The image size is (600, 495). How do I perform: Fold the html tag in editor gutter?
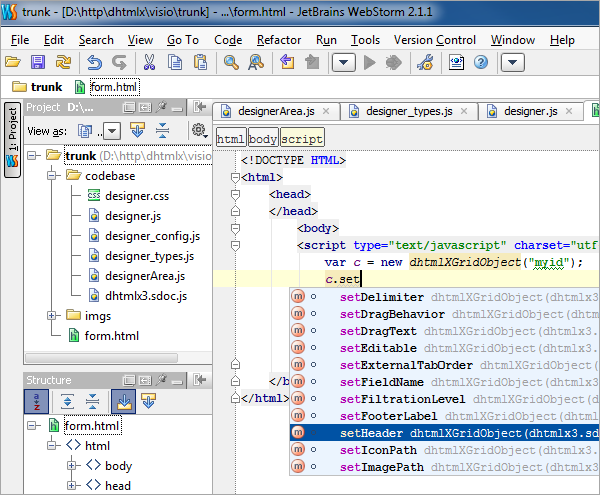point(235,177)
